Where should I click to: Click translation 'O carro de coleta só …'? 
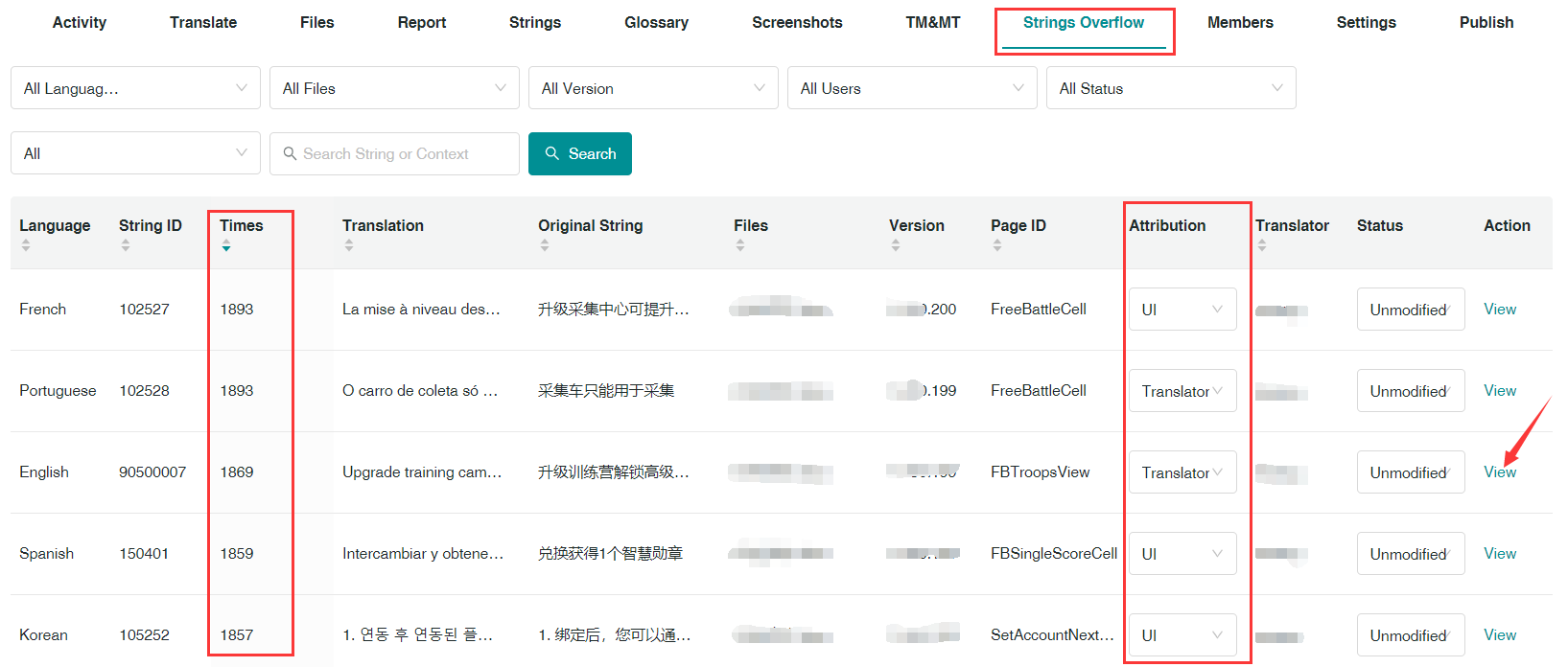(x=420, y=390)
